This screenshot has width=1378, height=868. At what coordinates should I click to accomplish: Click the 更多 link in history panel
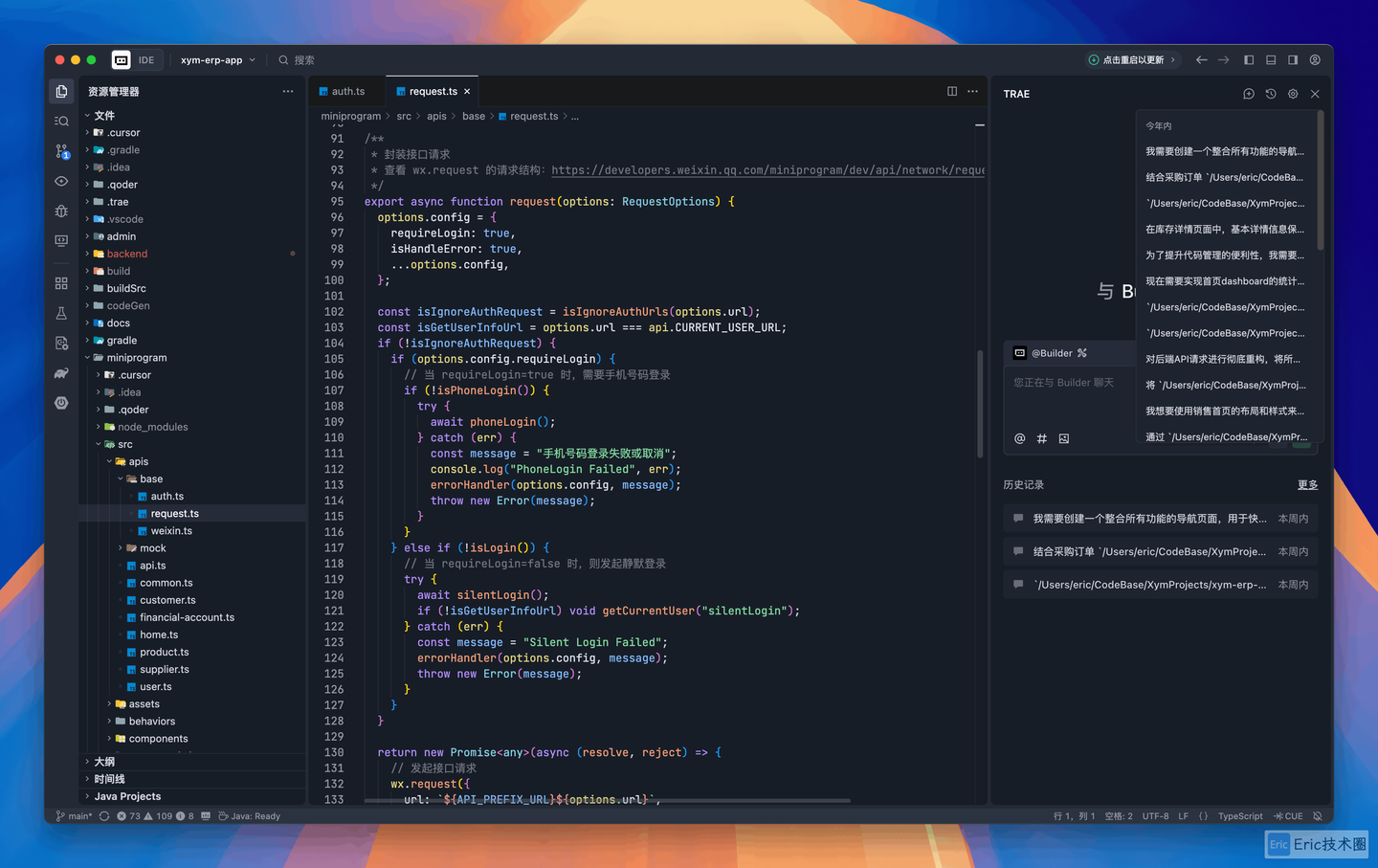[1306, 484]
